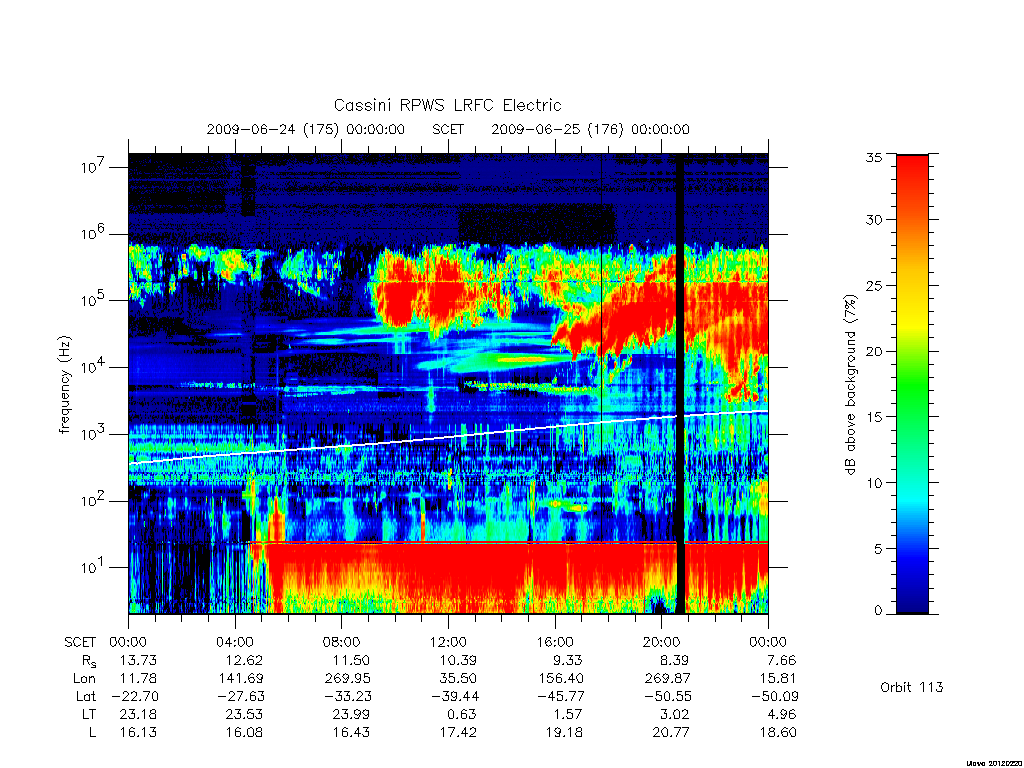Click the color bar tick value '25'
This screenshot has height=768, width=1024.
coord(873,286)
